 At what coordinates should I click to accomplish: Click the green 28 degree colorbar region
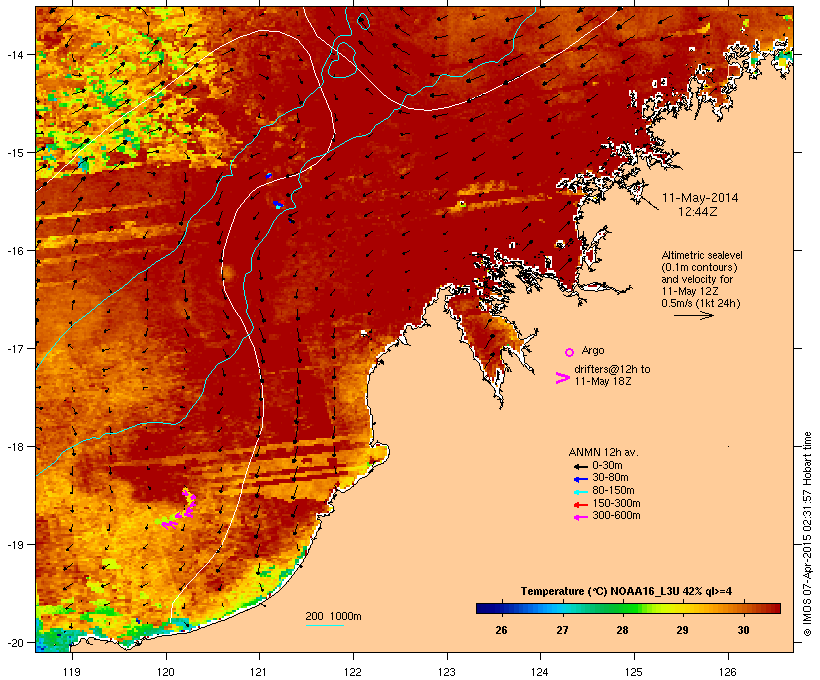(622, 608)
